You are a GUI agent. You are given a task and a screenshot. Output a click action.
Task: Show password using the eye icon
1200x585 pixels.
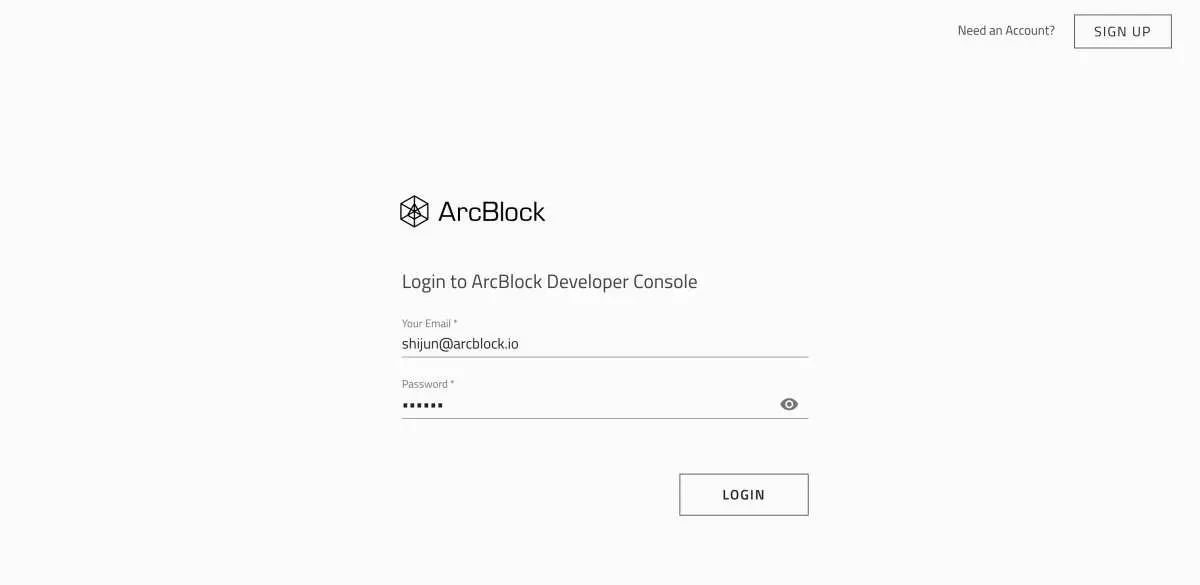tap(789, 404)
